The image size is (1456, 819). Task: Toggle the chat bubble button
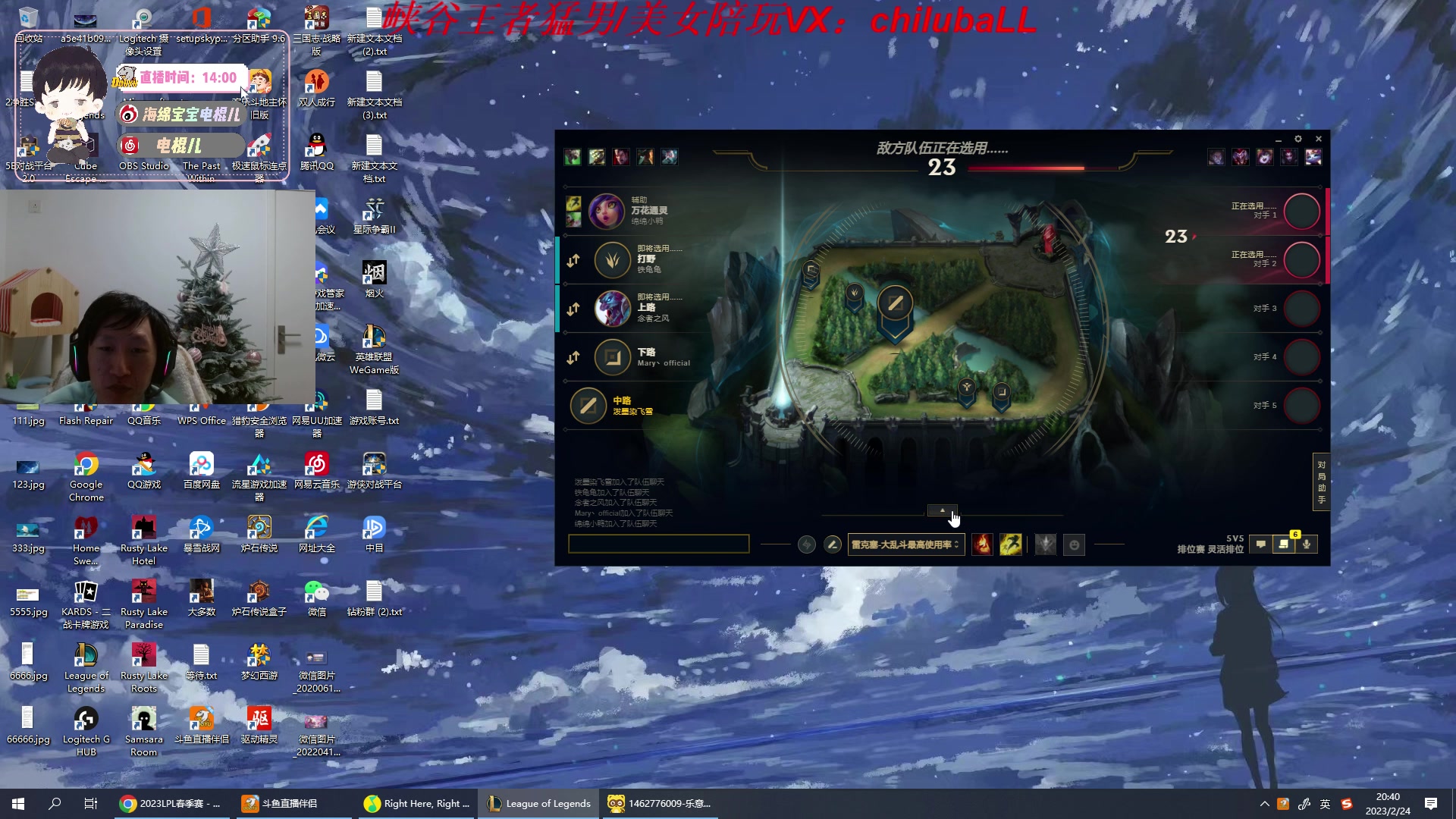[x=1260, y=544]
